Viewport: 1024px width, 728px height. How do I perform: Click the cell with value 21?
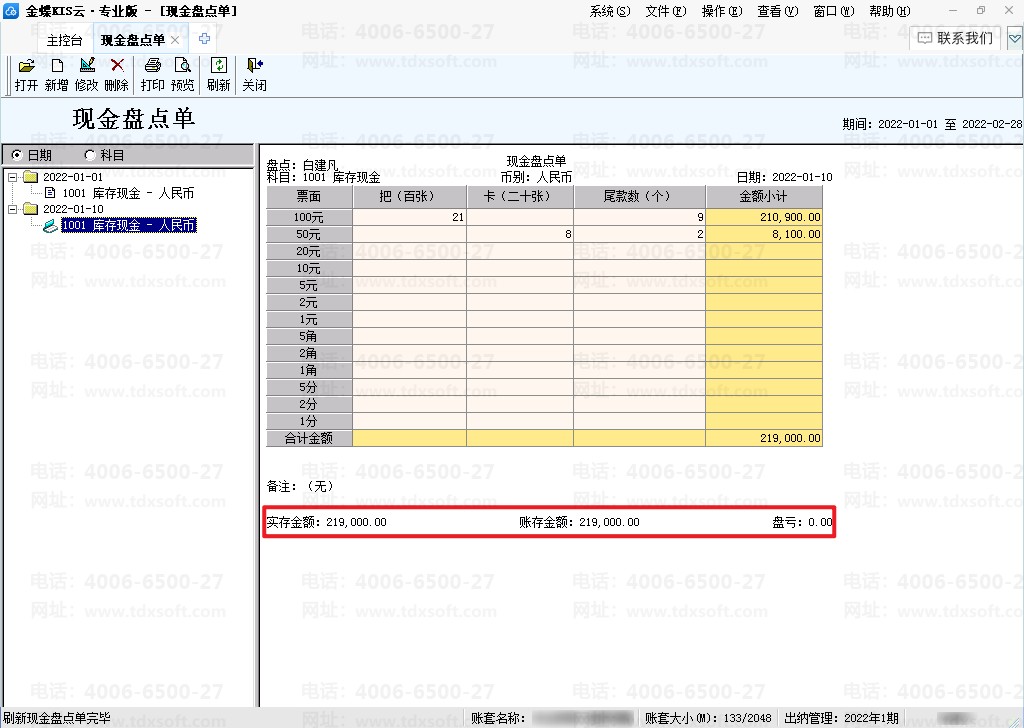coord(409,217)
